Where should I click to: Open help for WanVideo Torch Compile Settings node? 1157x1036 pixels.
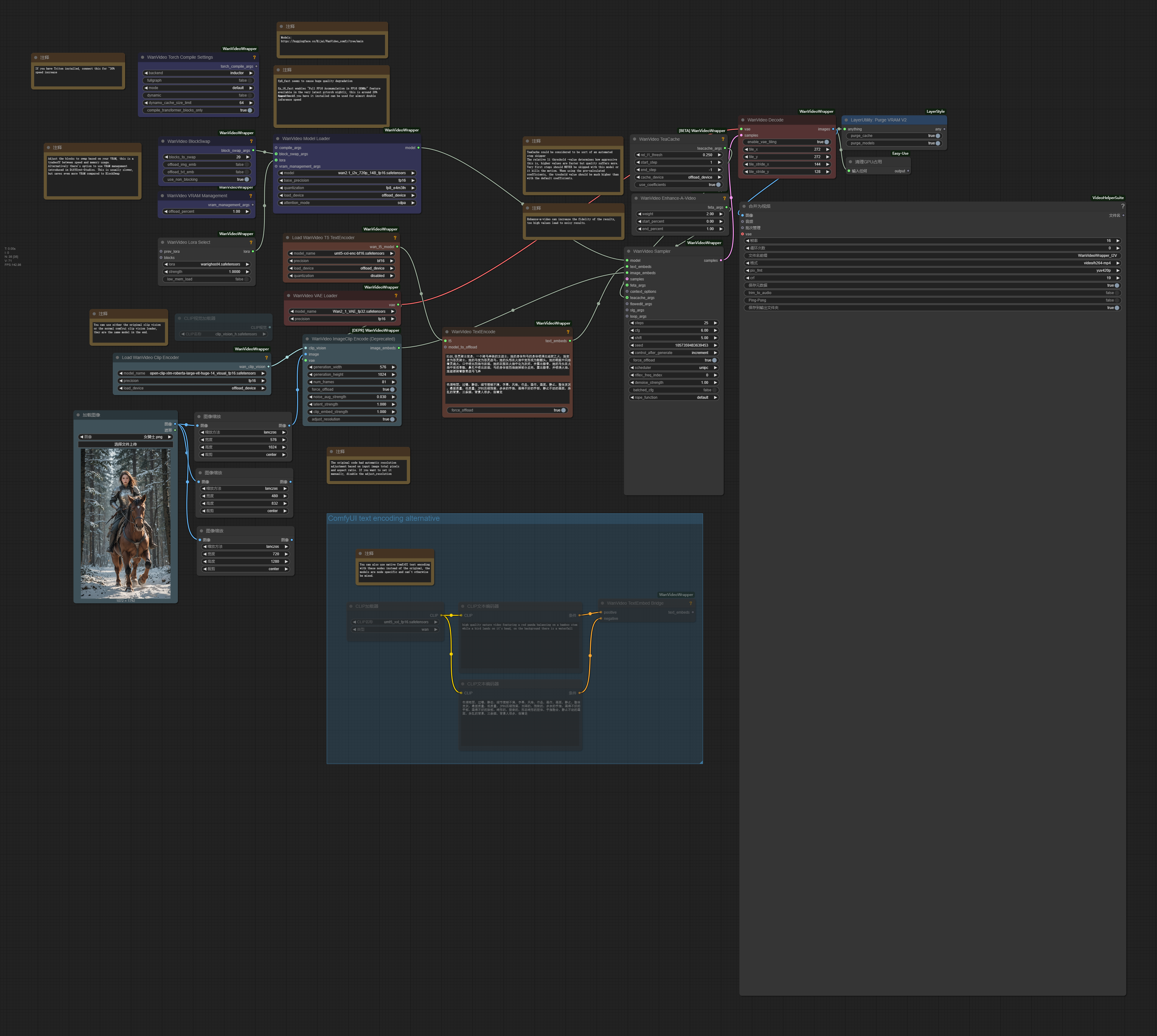[x=254, y=57]
